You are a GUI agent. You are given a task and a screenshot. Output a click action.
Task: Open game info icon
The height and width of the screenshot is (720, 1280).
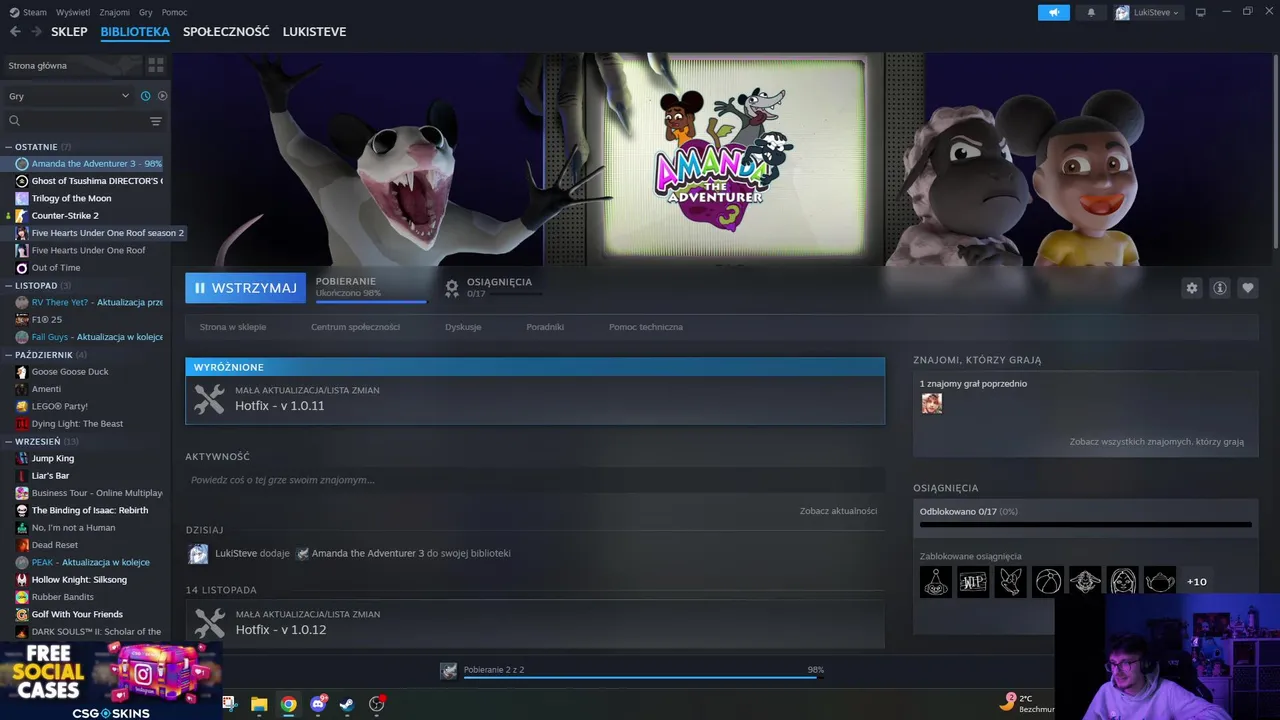1220,288
